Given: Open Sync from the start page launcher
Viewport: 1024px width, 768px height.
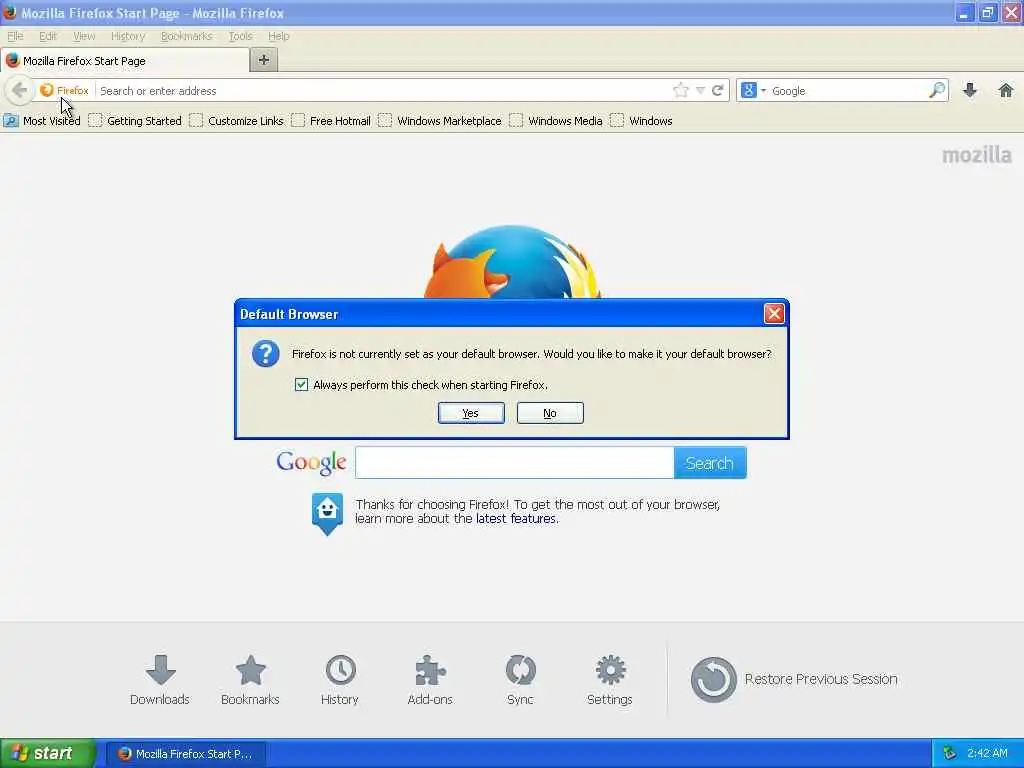Looking at the screenshot, I should [x=520, y=680].
